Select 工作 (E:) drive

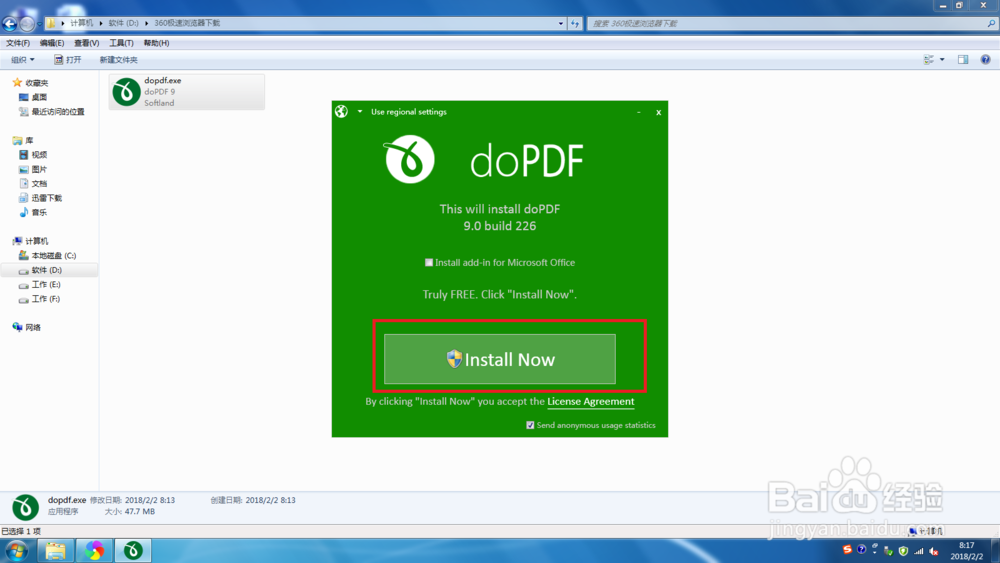click(x=40, y=284)
